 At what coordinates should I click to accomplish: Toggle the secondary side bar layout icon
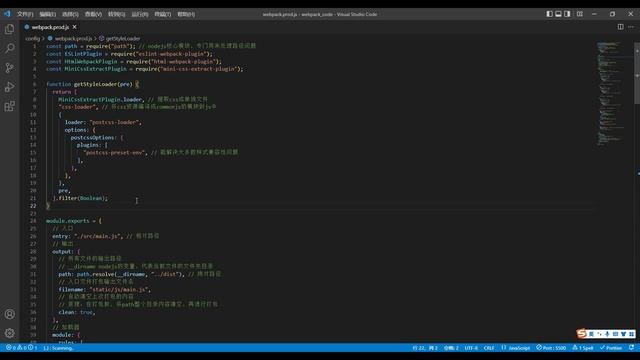point(567,14)
